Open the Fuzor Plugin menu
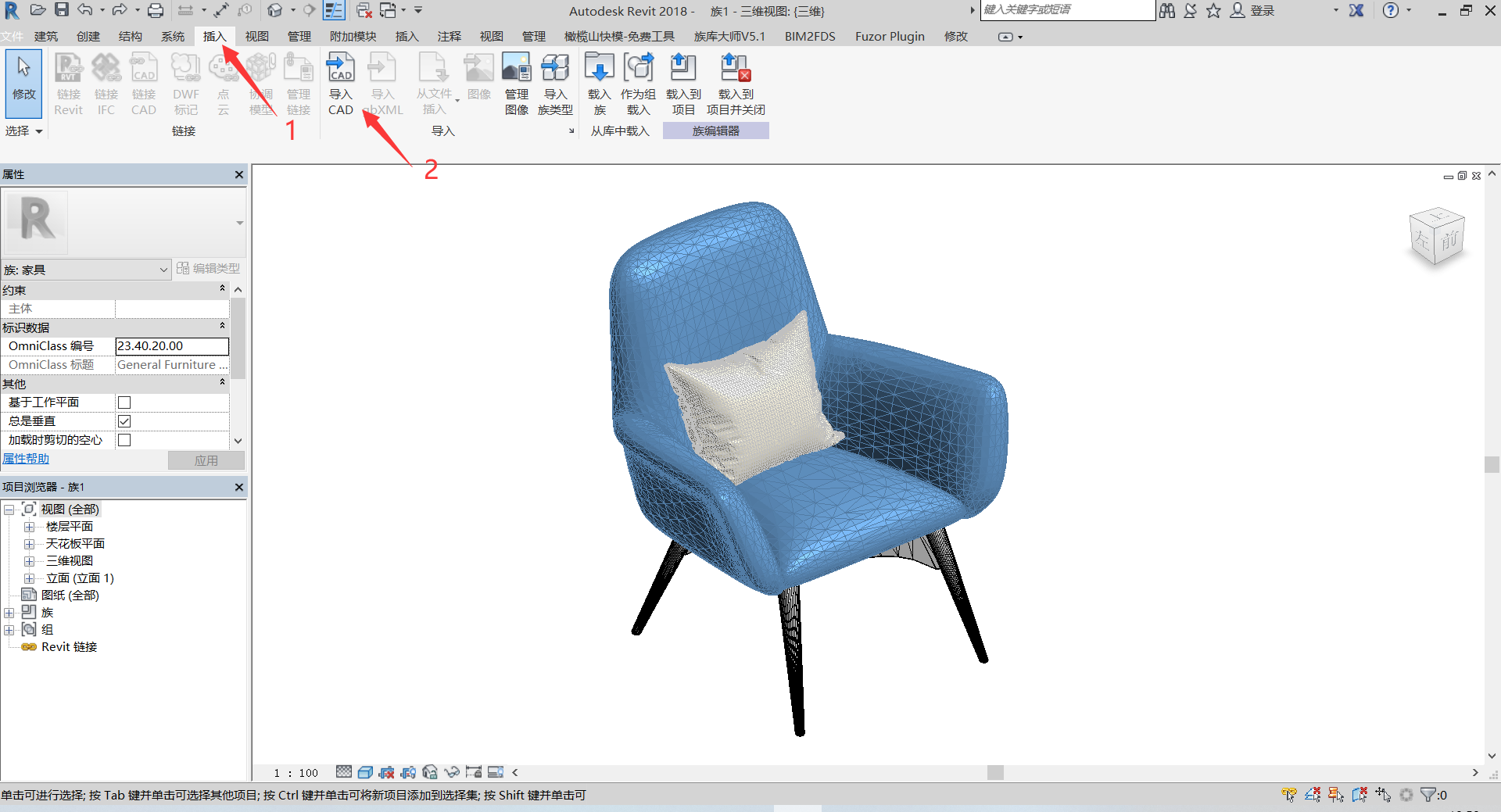 click(x=889, y=36)
